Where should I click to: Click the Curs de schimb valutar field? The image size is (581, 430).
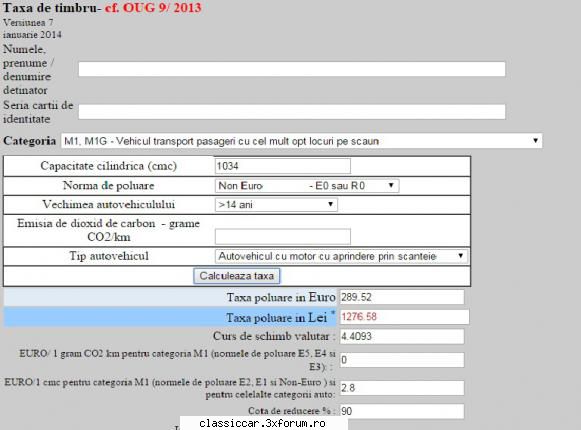(402, 337)
